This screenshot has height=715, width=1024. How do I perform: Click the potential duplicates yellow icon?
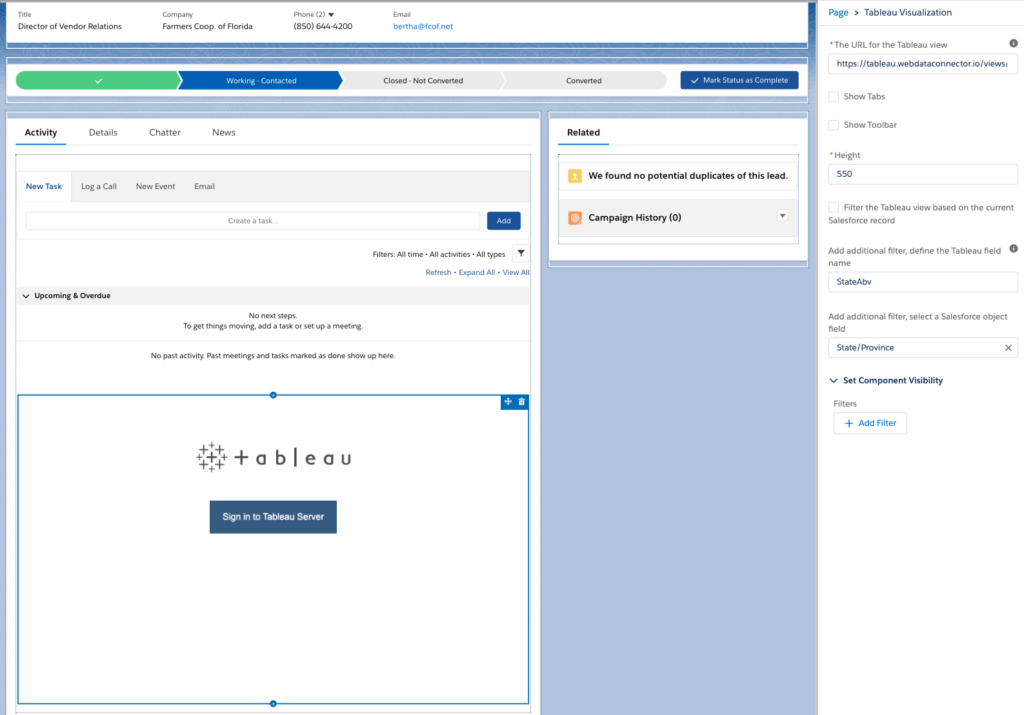click(x=575, y=176)
